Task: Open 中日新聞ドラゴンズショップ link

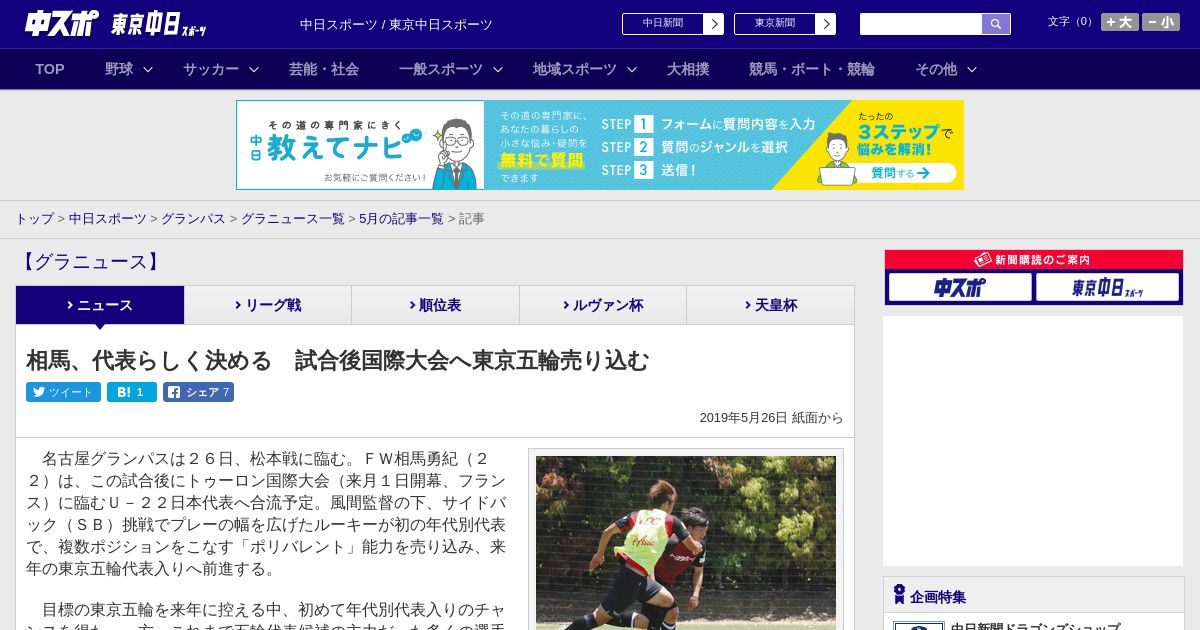Action: (1035, 626)
